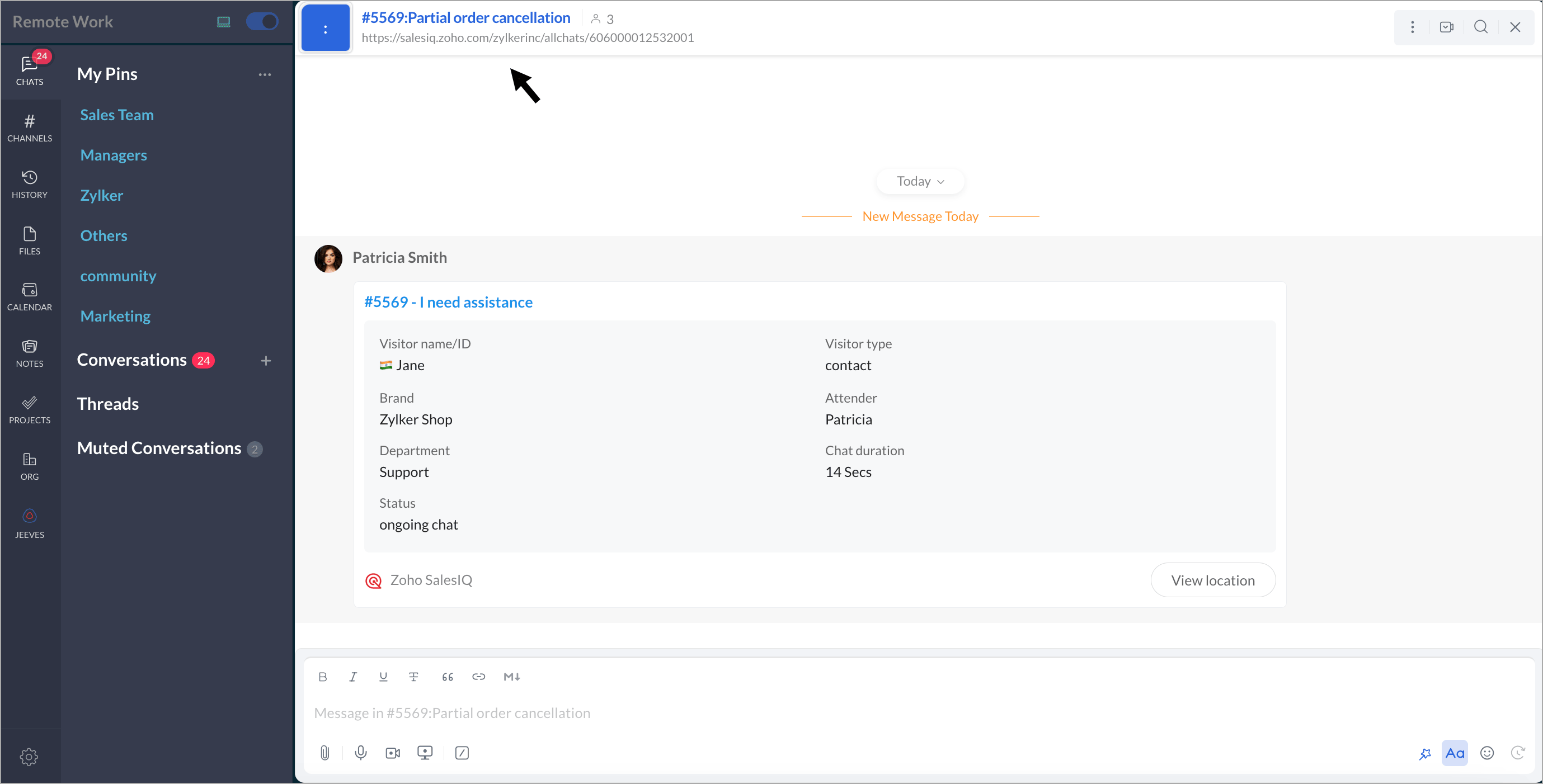
Task: Open My Pins more options menu
Action: [x=265, y=75]
